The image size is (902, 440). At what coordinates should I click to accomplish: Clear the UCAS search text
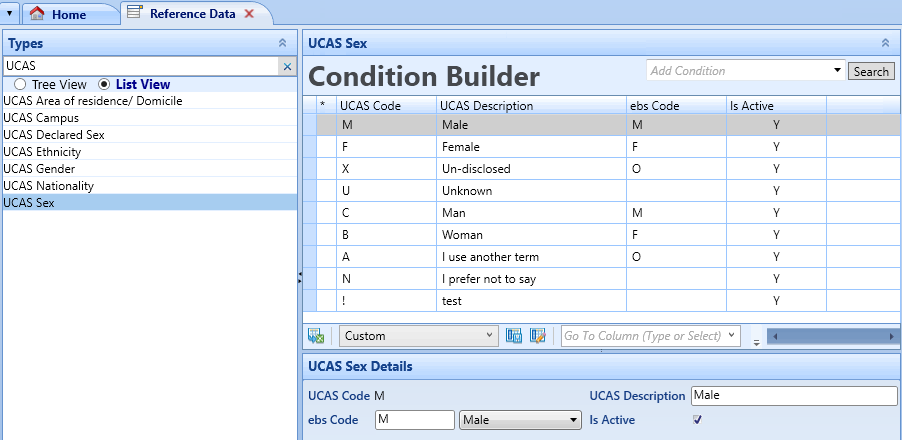coord(287,67)
